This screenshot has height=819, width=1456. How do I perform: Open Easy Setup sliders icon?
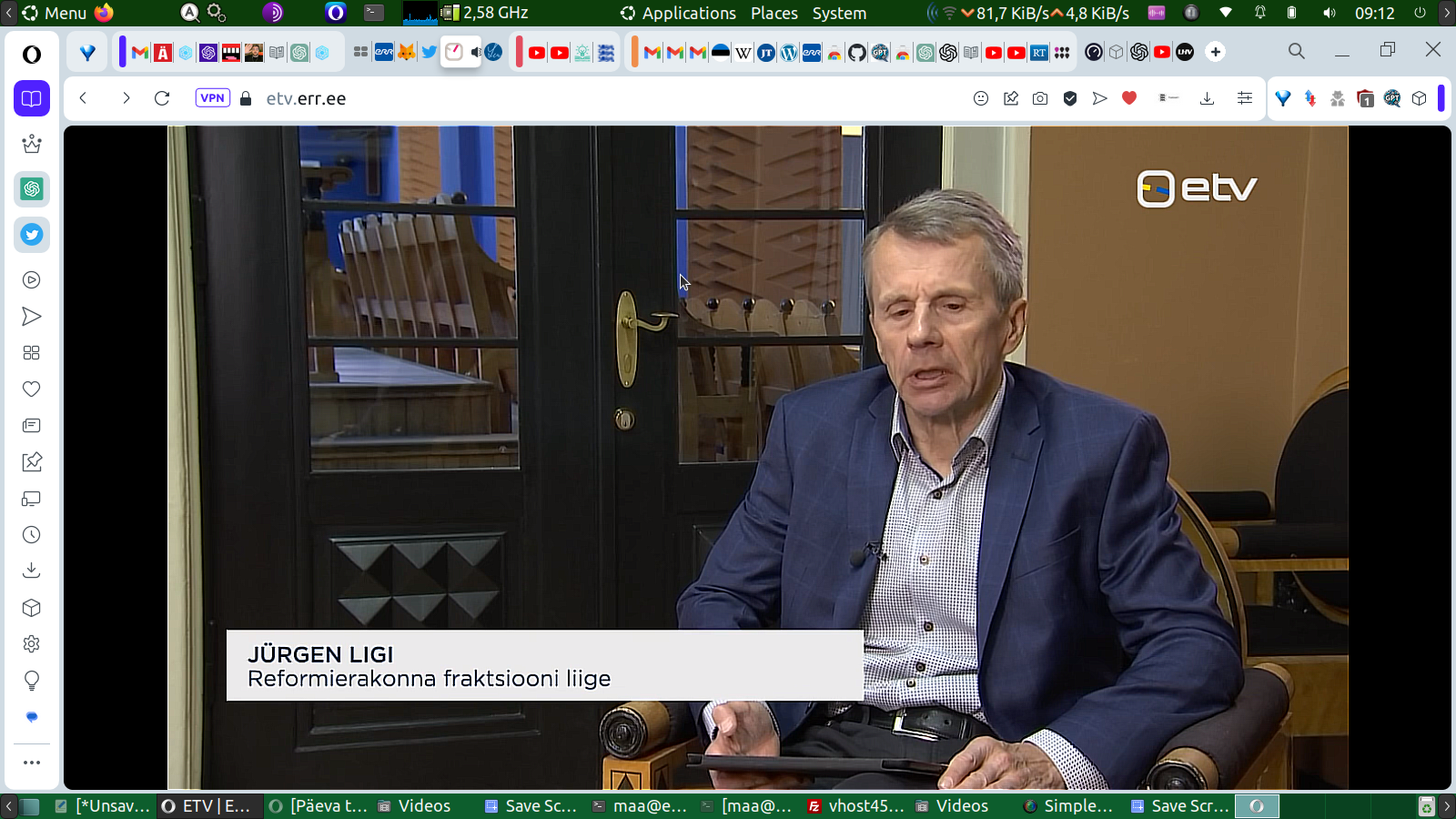(1245, 98)
